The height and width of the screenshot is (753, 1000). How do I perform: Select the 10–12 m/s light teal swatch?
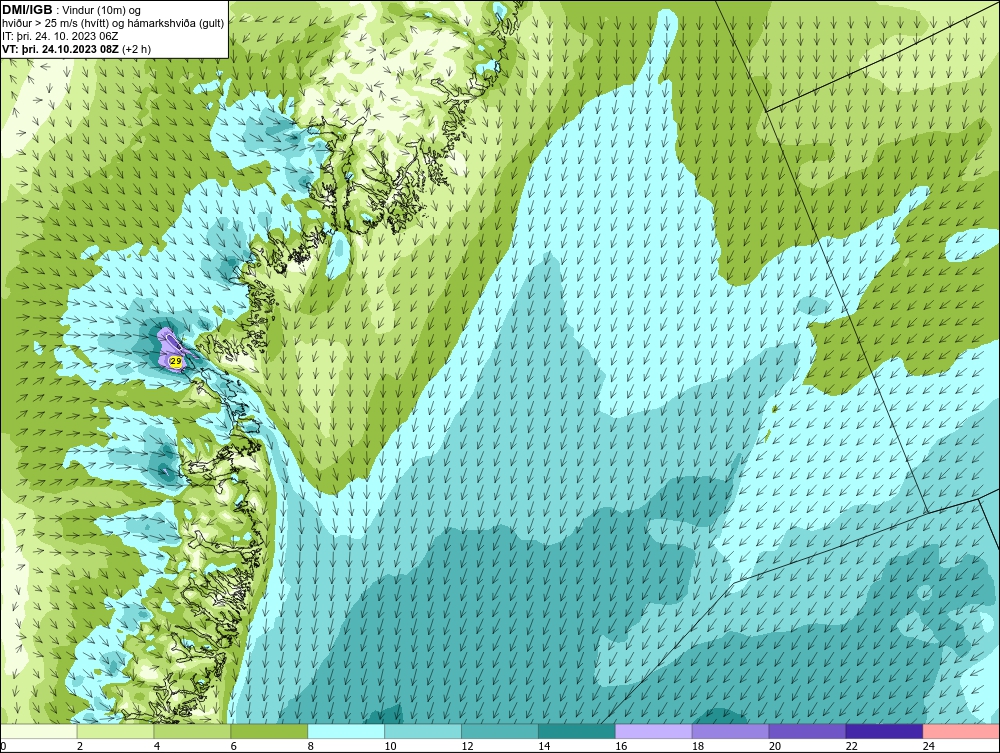pos(423,731)
